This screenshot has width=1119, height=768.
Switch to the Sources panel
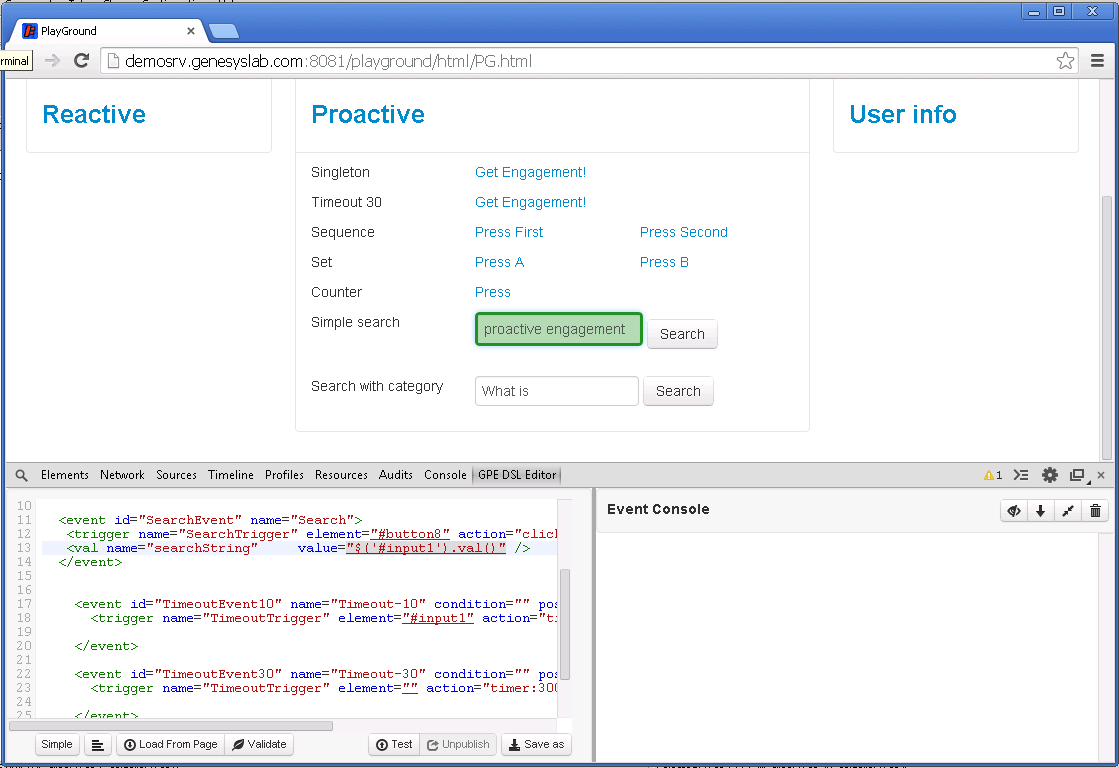point(176,475)
